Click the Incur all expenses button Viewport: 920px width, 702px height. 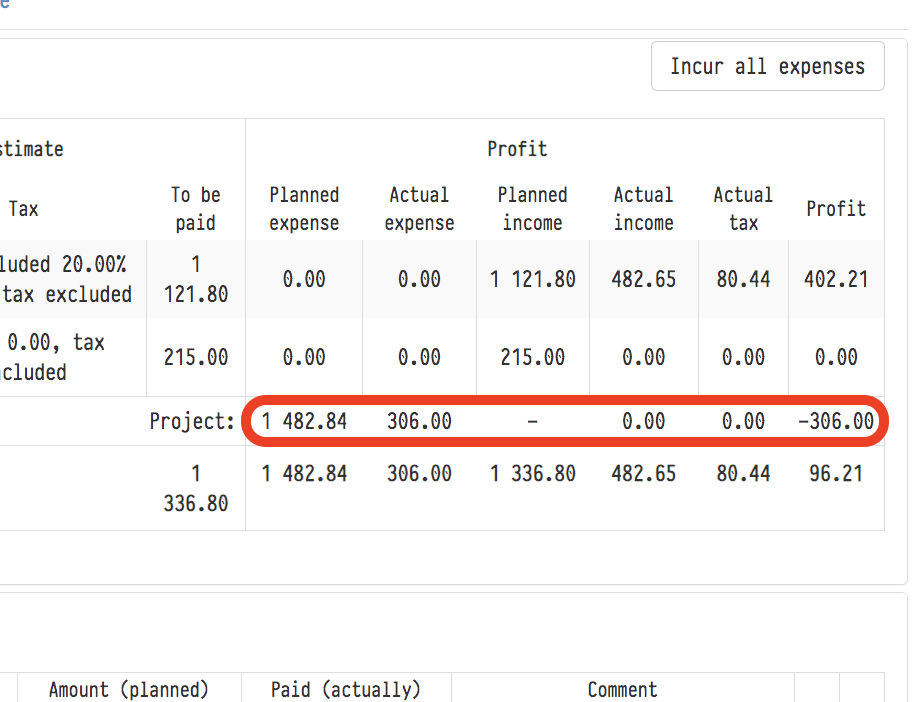coord(767,67)
